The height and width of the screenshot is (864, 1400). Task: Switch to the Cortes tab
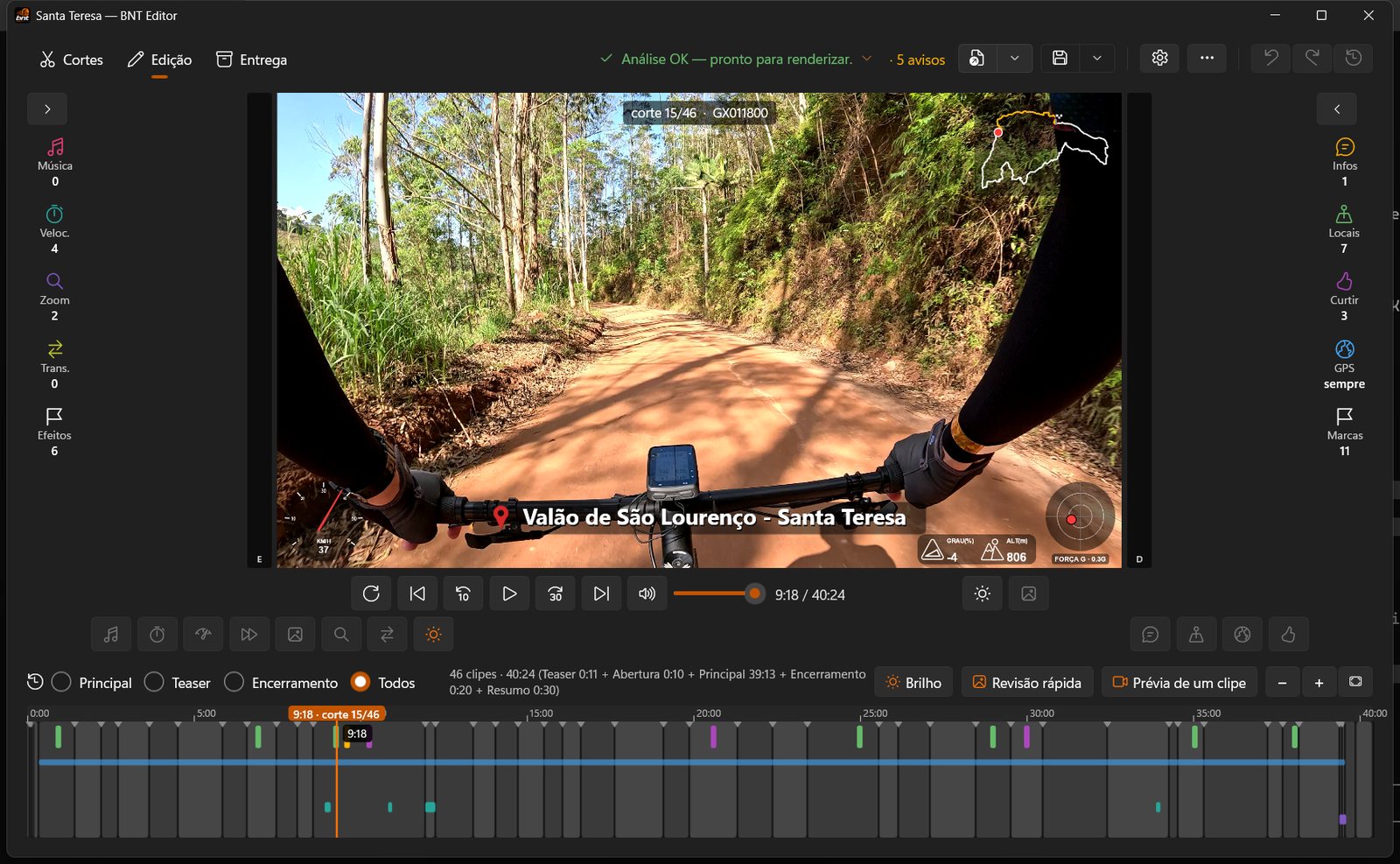pyautogui.click(x=72, y=60)
